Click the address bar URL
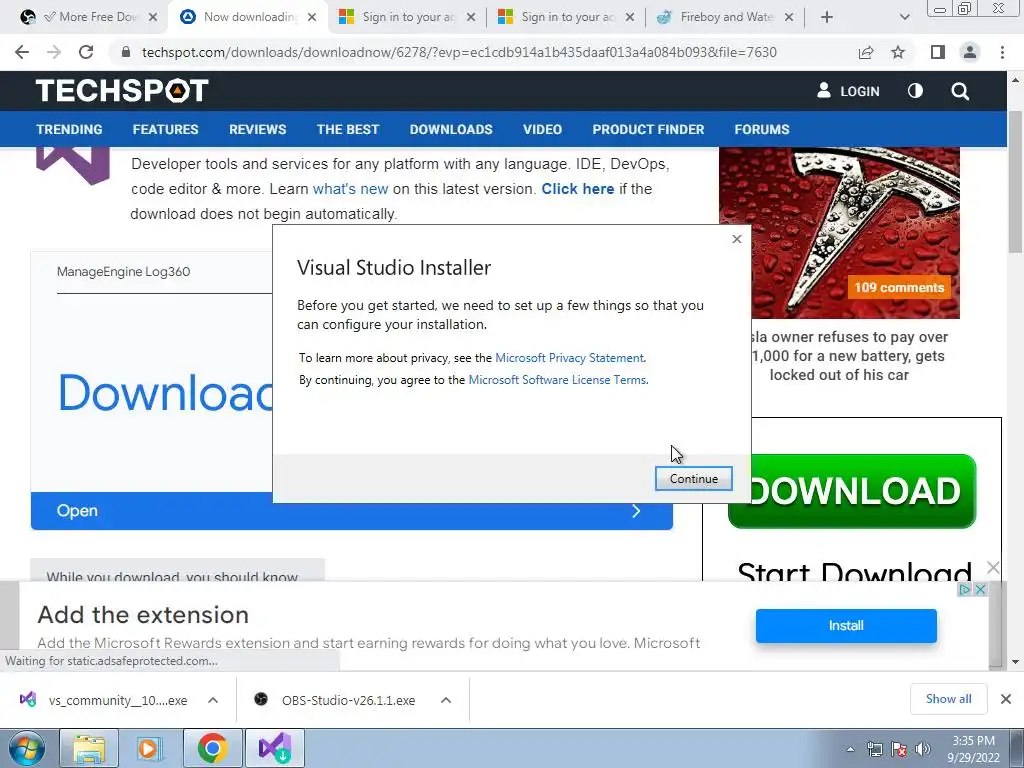This screenshot has width=1024, height=768. pos(459,52)
